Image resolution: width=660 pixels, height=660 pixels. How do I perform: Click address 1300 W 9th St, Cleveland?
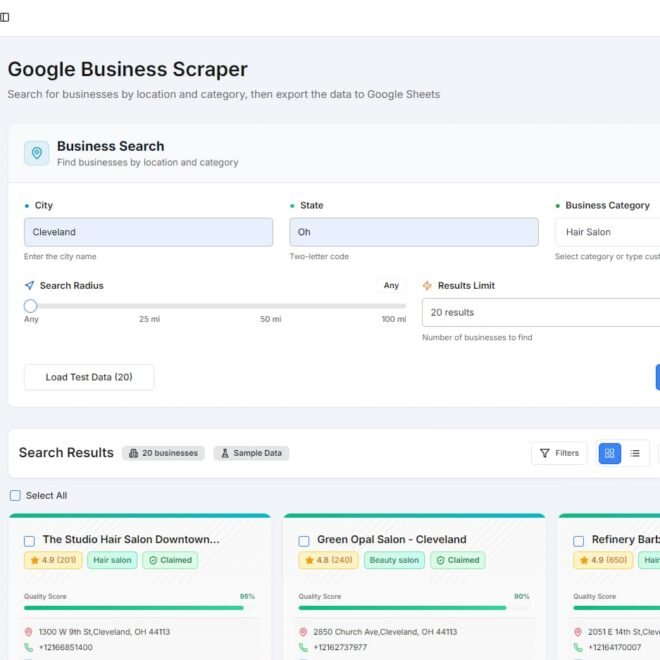point(104,632)
